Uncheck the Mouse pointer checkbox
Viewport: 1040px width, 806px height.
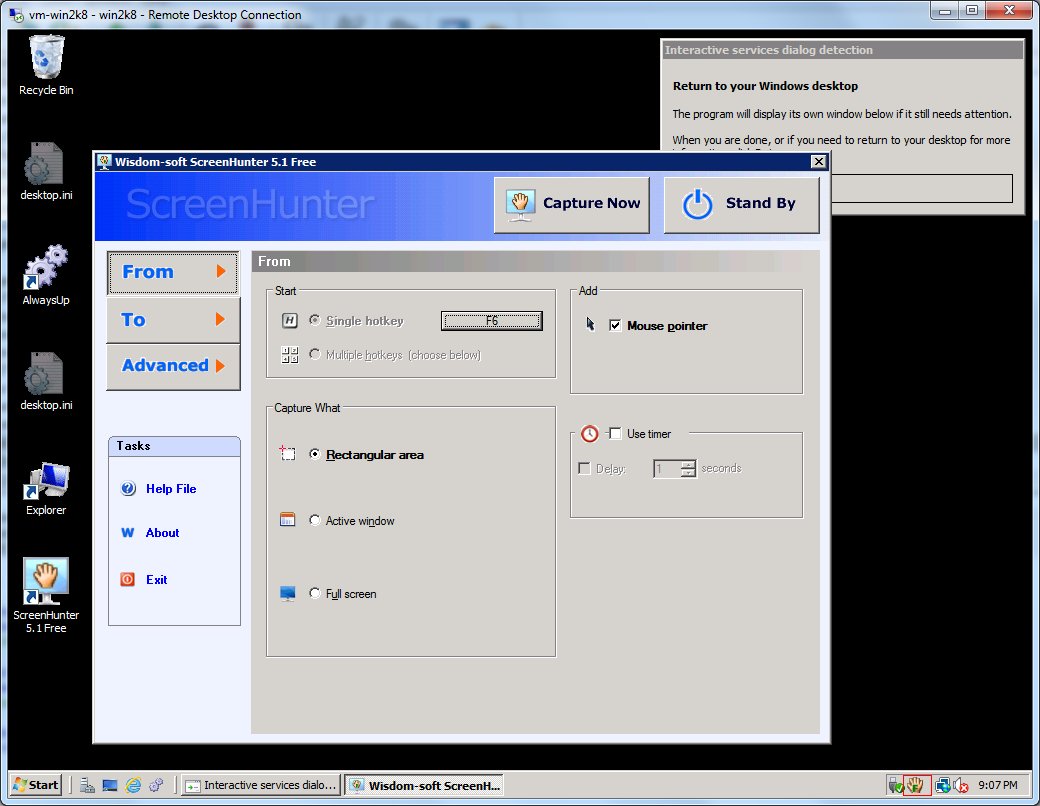coord(615,325)
